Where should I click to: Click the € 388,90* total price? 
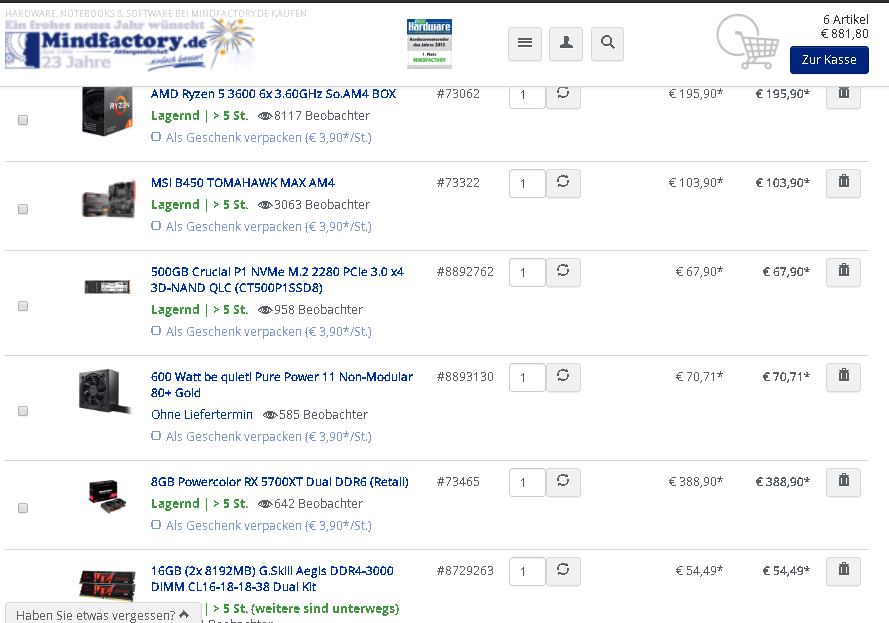pos(782,482)
